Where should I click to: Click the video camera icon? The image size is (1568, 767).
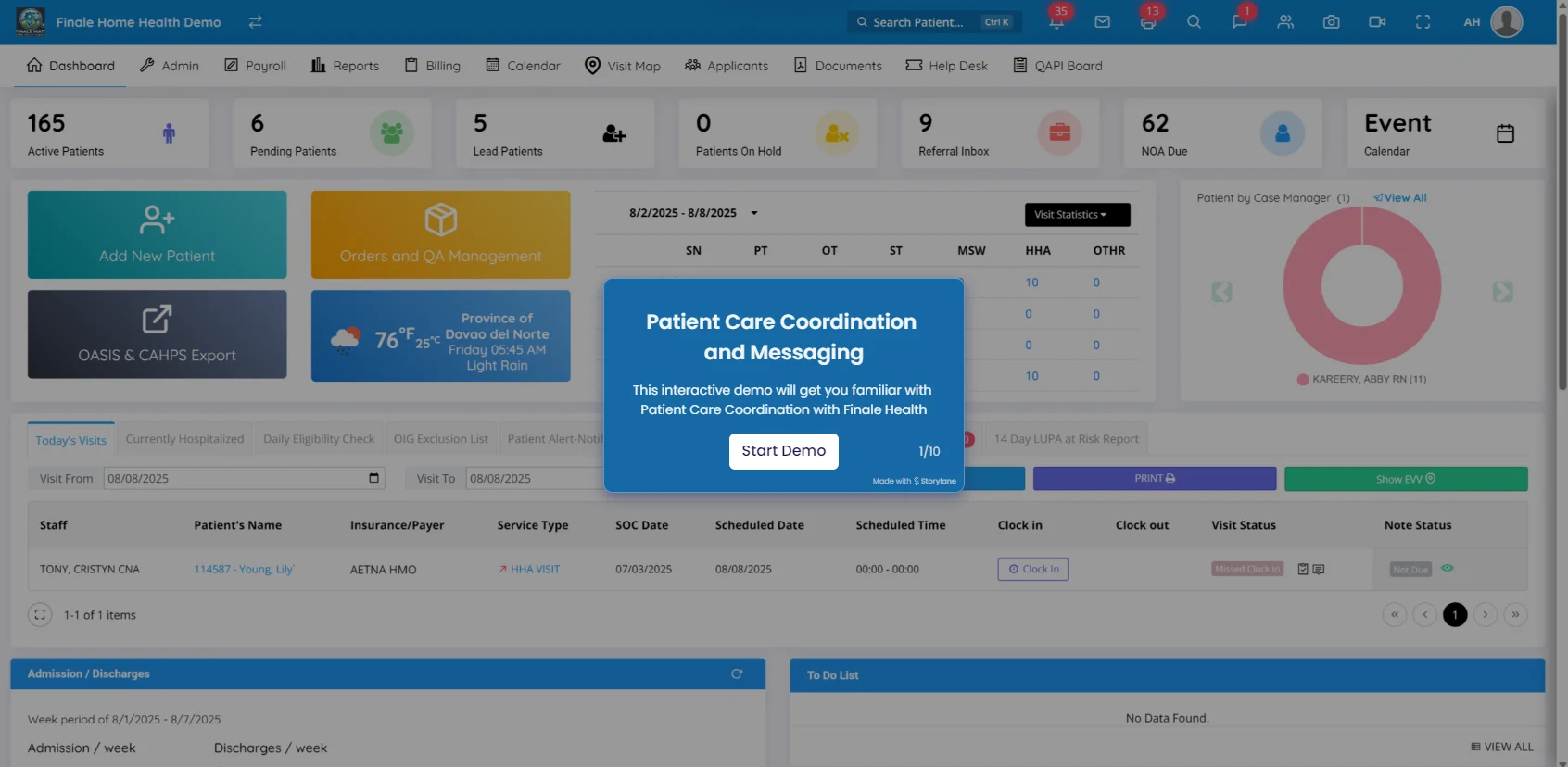click(x=1377, y=22)
